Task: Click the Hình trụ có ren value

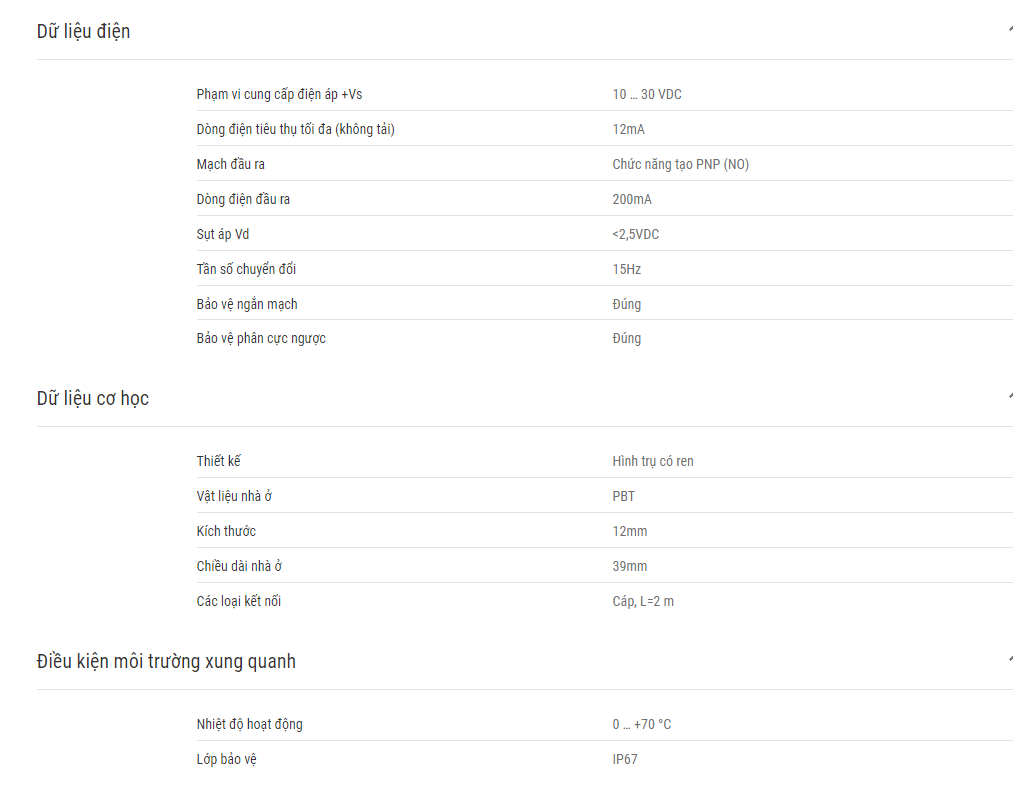Action: tap(653, 461)
